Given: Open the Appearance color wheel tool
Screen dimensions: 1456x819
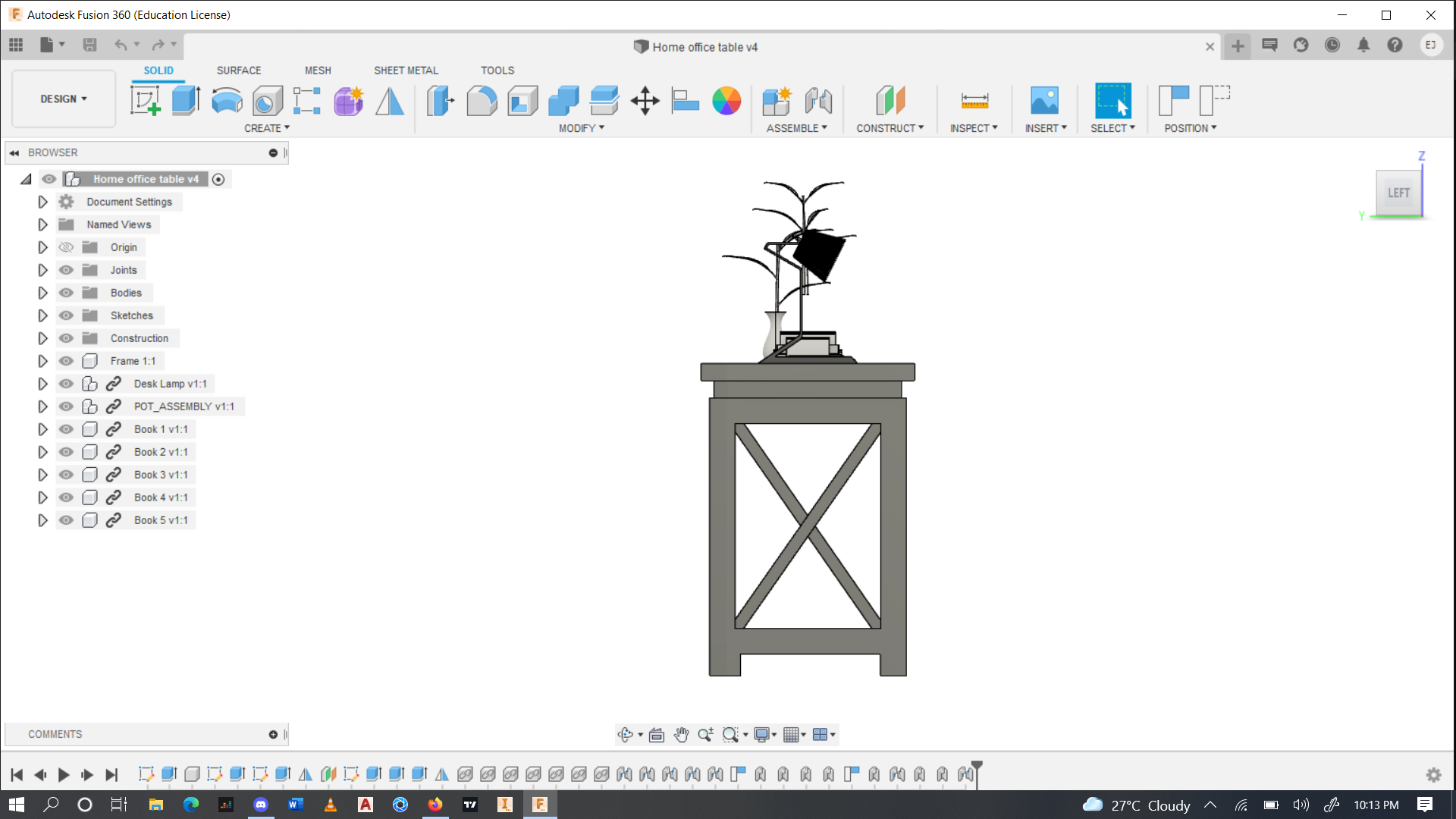Looking at the screenshot, I should 726,100.
